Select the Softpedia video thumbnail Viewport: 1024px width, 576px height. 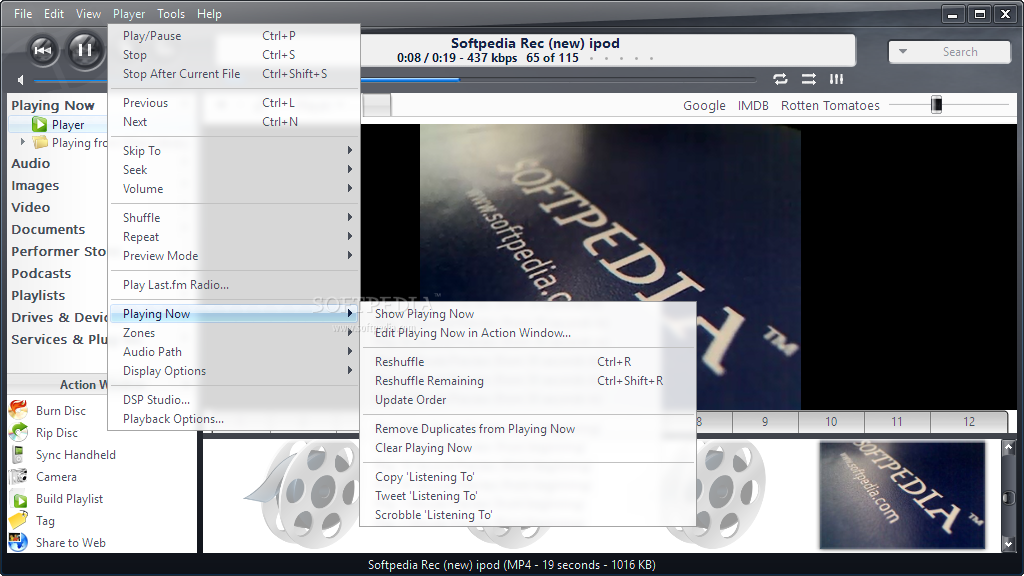click(x=903, y=495)
